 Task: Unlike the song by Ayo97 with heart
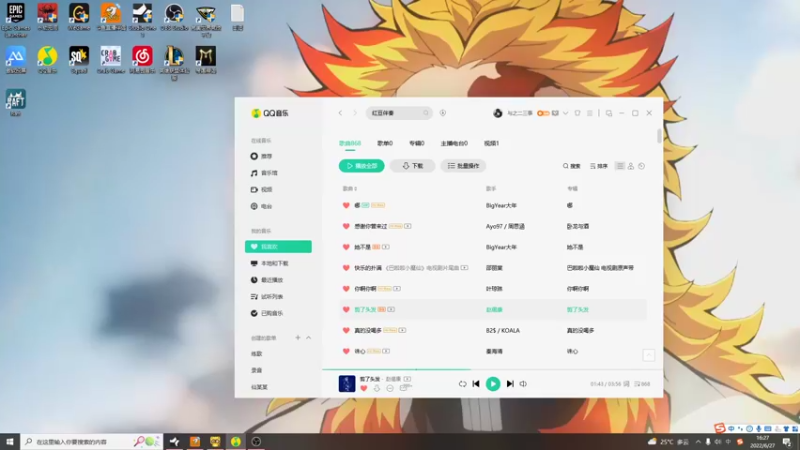[x=346, y=226]
